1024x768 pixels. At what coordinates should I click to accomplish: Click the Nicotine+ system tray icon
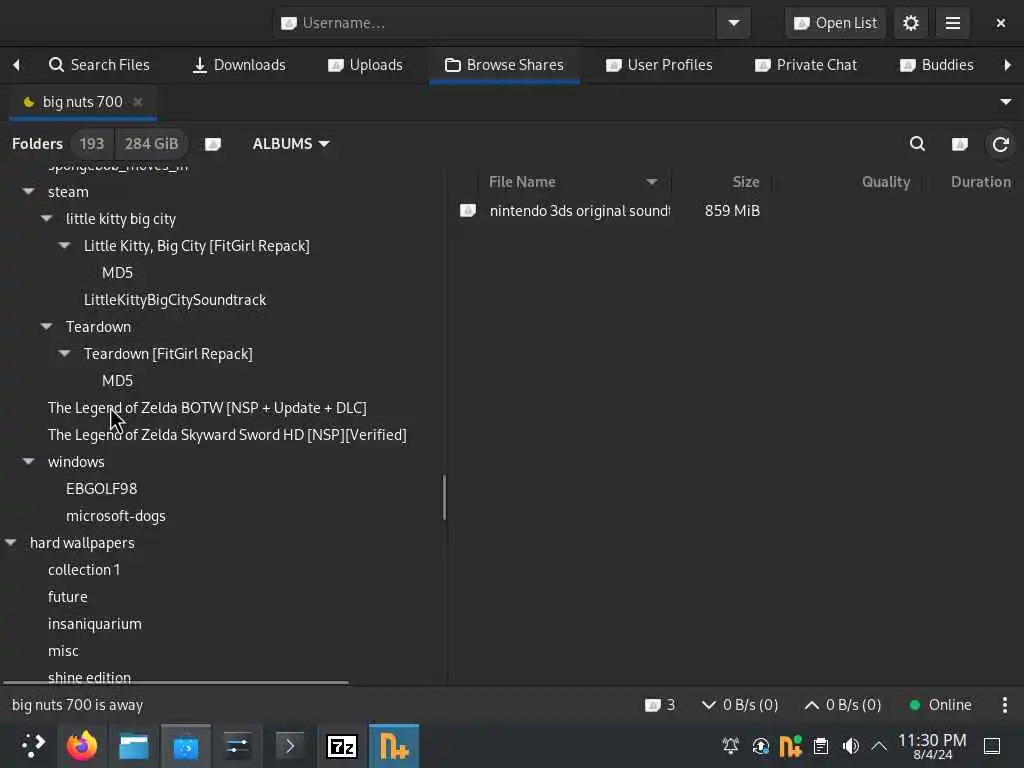(790, 746)
